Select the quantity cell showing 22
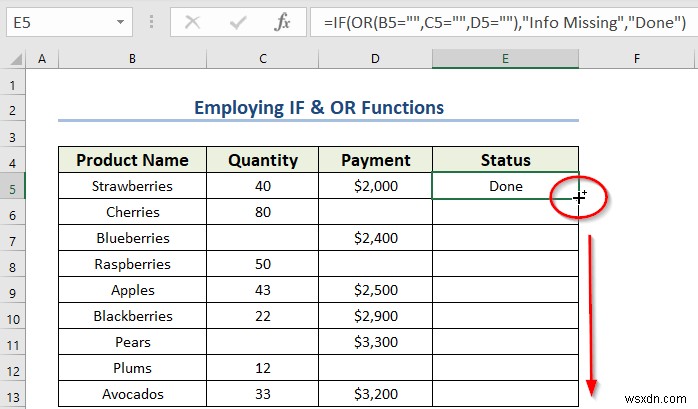Screen dimensions: 698x409 [x=263, y=316]
